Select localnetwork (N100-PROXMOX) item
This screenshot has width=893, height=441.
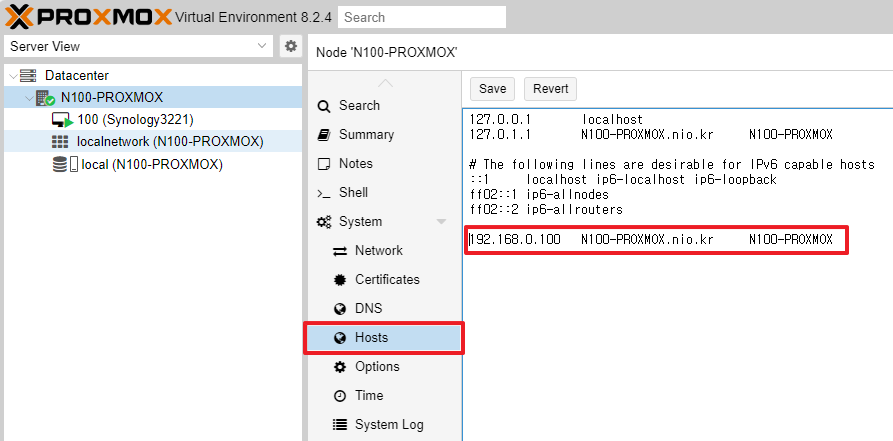point(170,141)
